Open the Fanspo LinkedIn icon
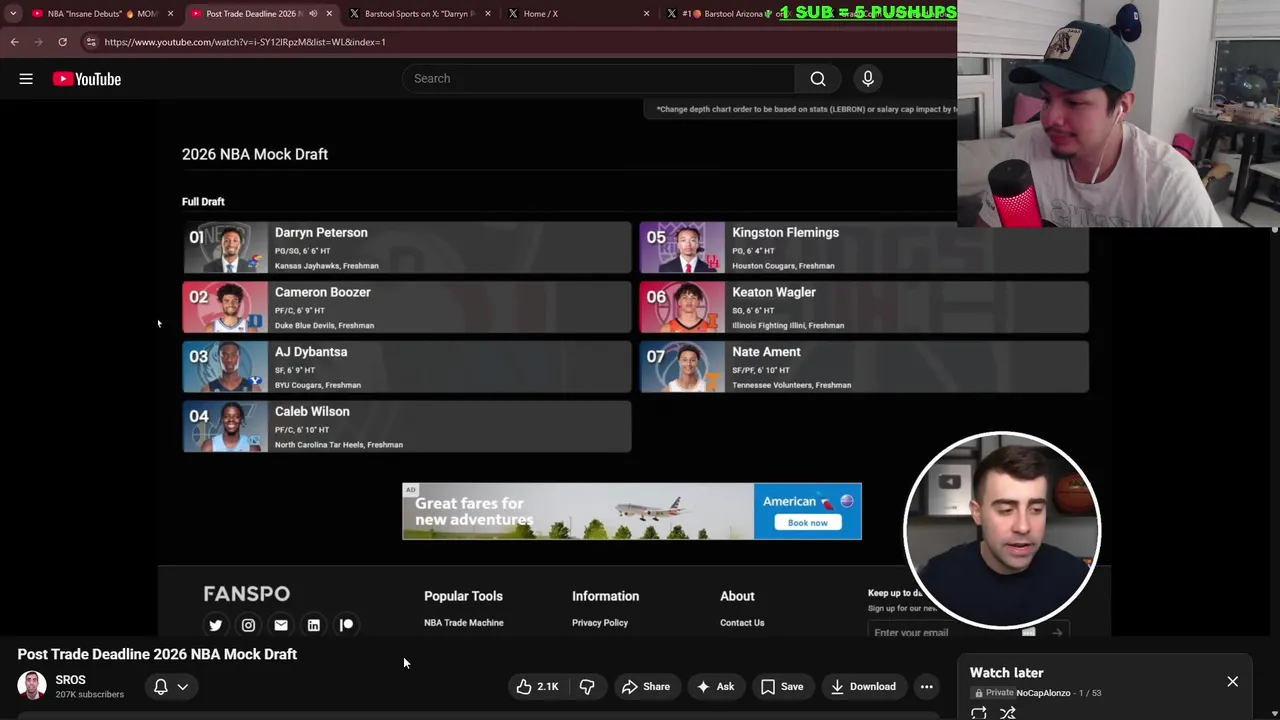The image size is (1280, 720). (314, 625)
